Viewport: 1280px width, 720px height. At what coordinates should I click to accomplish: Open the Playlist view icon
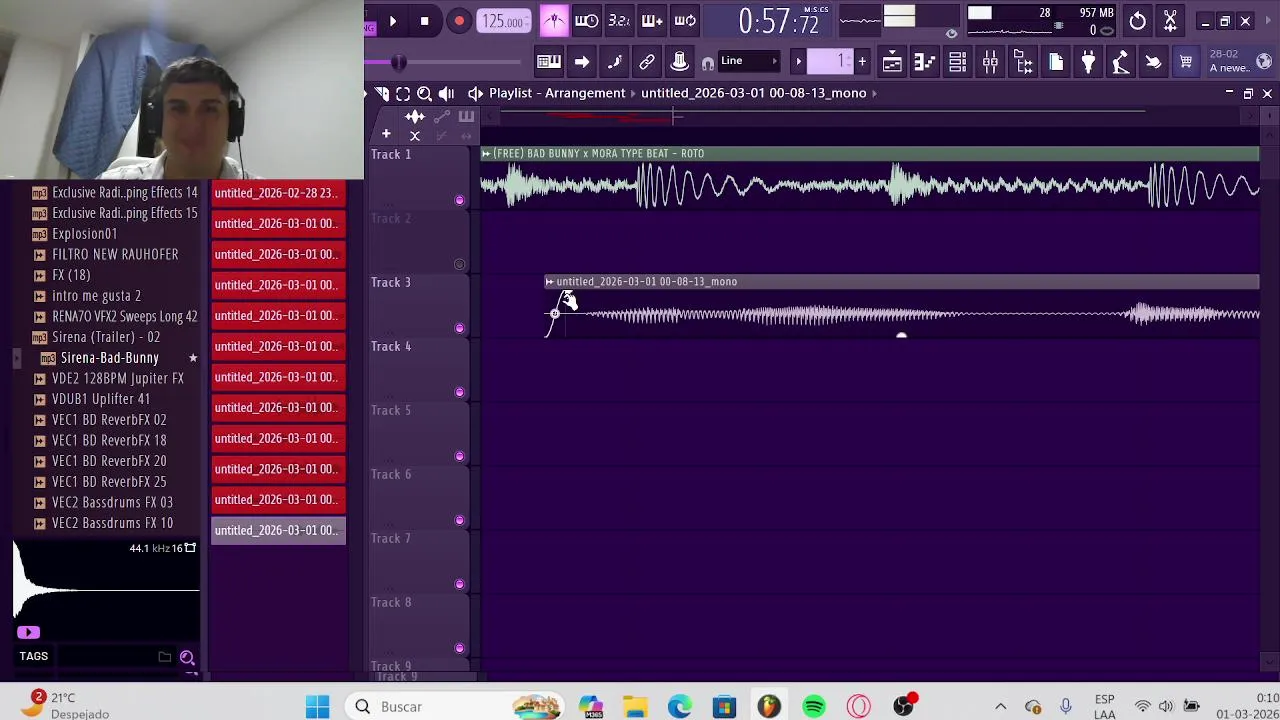point(892,62)
